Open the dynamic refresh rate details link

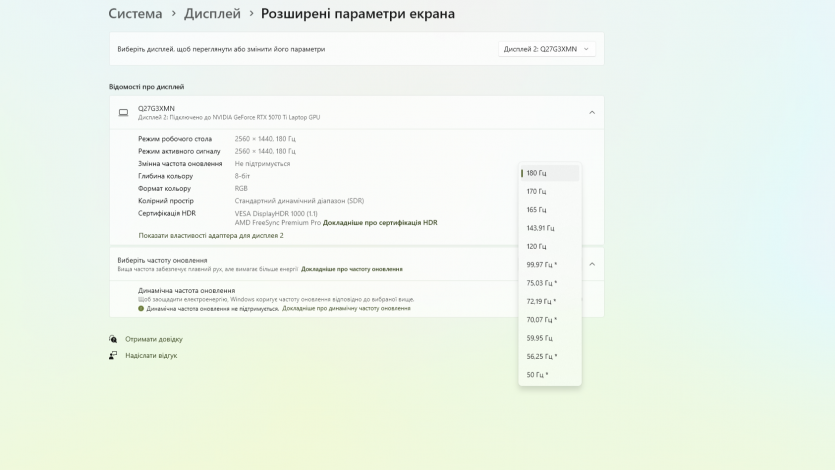point(346,309)
